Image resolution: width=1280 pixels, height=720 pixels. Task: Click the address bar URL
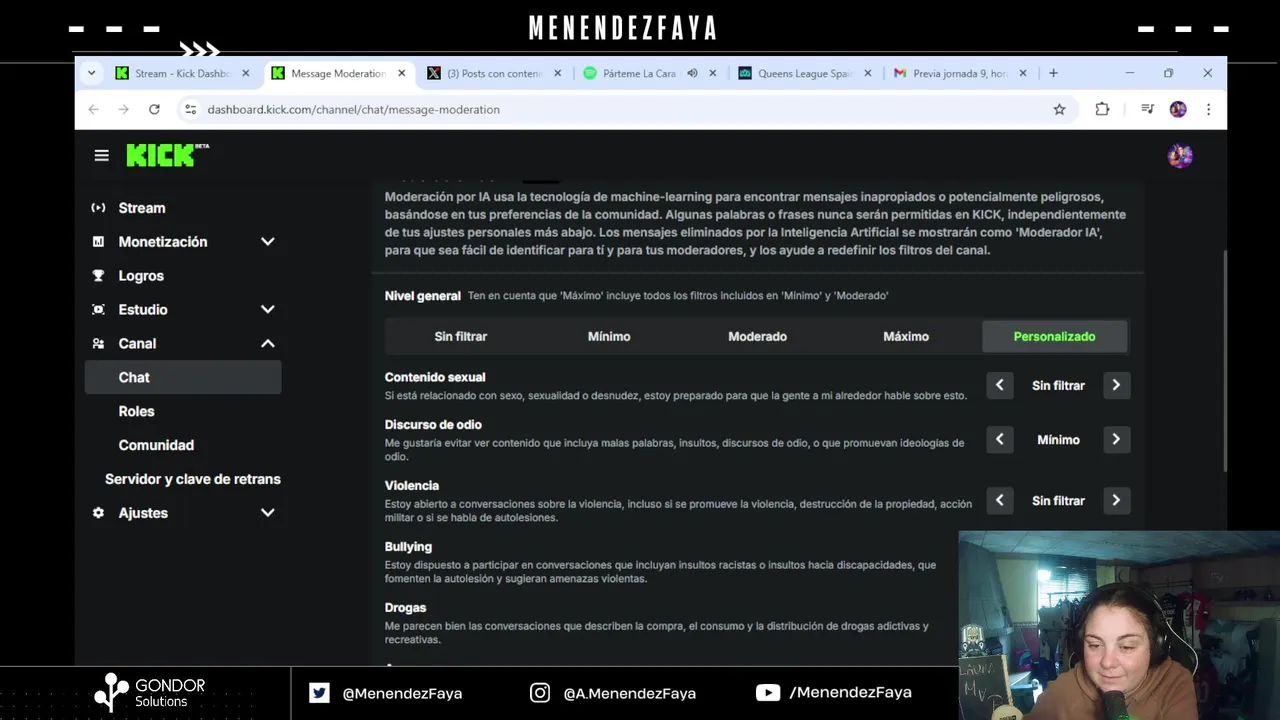pos(354,109)
